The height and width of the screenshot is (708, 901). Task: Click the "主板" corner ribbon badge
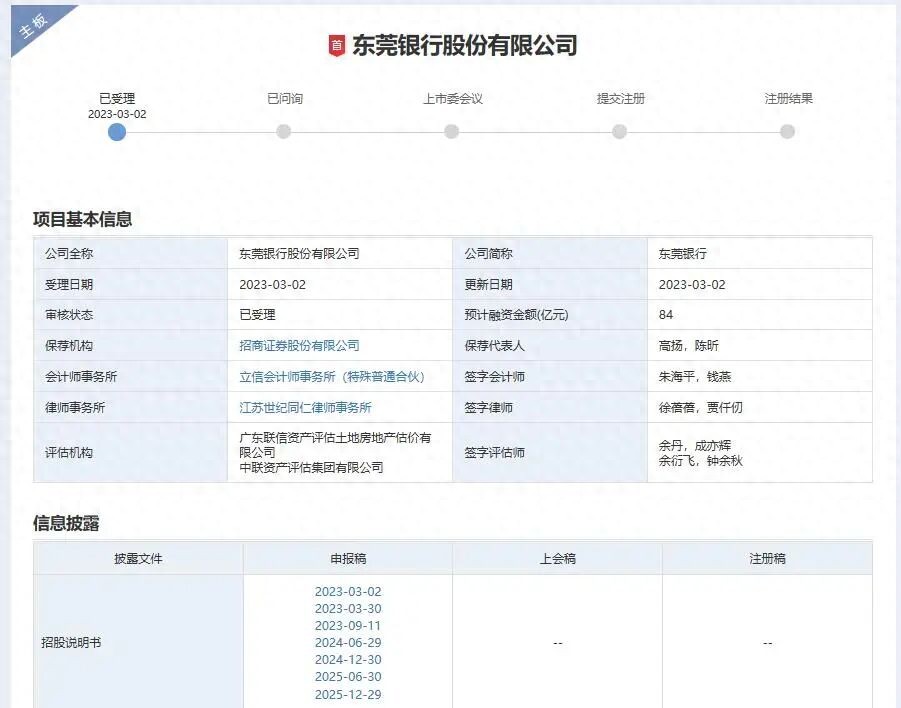(x=35, y=27)
